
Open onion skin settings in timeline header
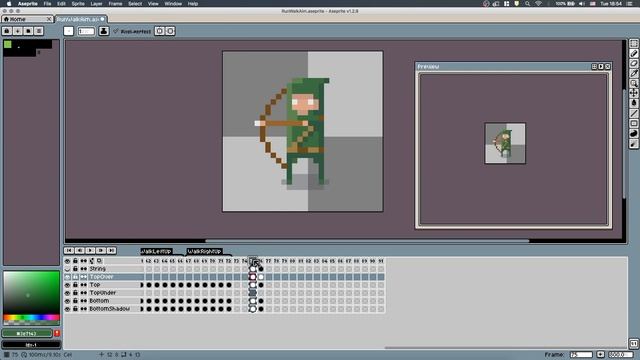point(100,261)
